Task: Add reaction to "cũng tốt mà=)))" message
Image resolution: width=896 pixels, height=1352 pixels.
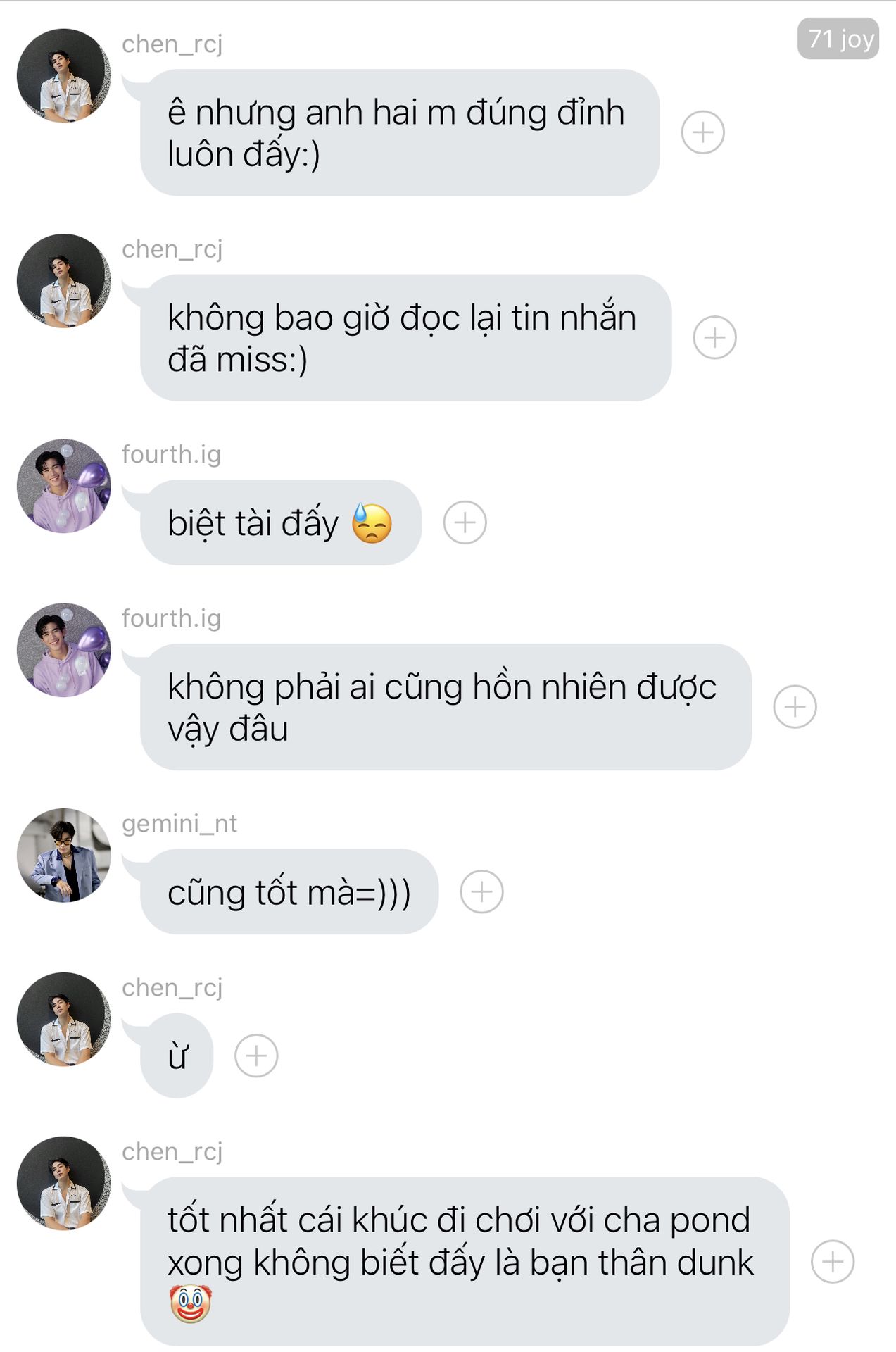Action: pos(481,891)
